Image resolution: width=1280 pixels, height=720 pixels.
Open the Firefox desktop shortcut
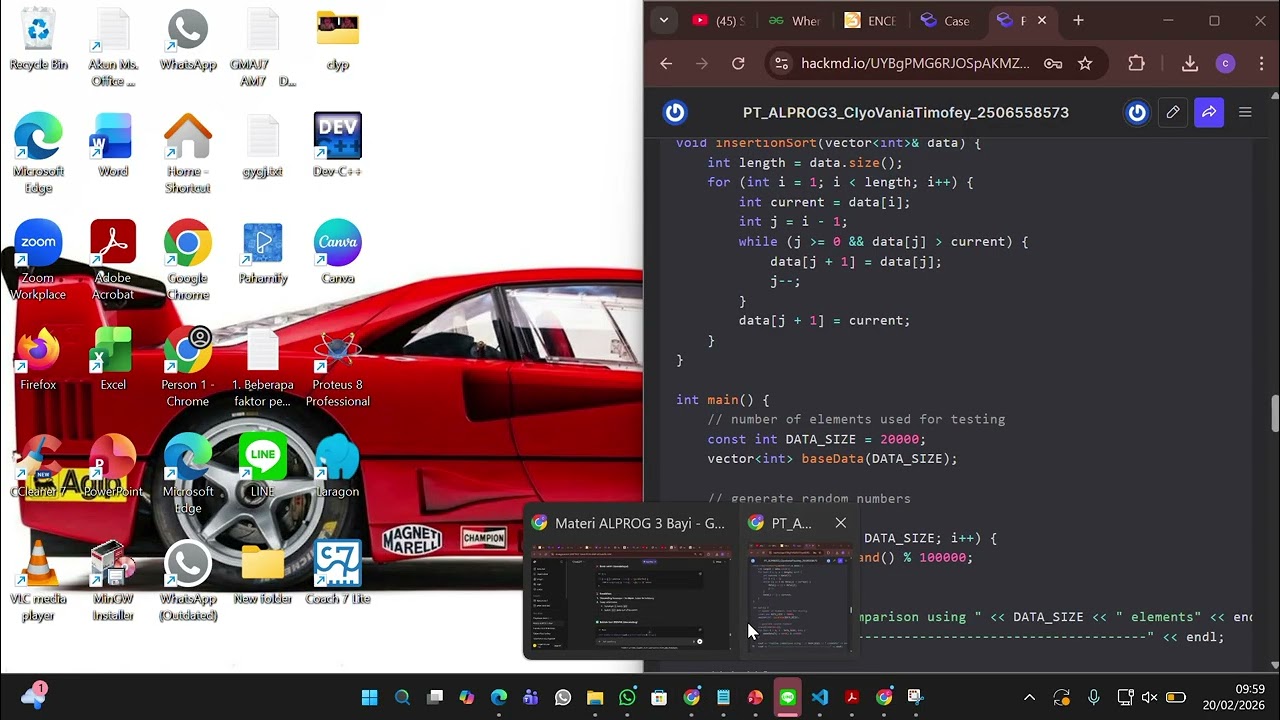click(x=38, y=360)
